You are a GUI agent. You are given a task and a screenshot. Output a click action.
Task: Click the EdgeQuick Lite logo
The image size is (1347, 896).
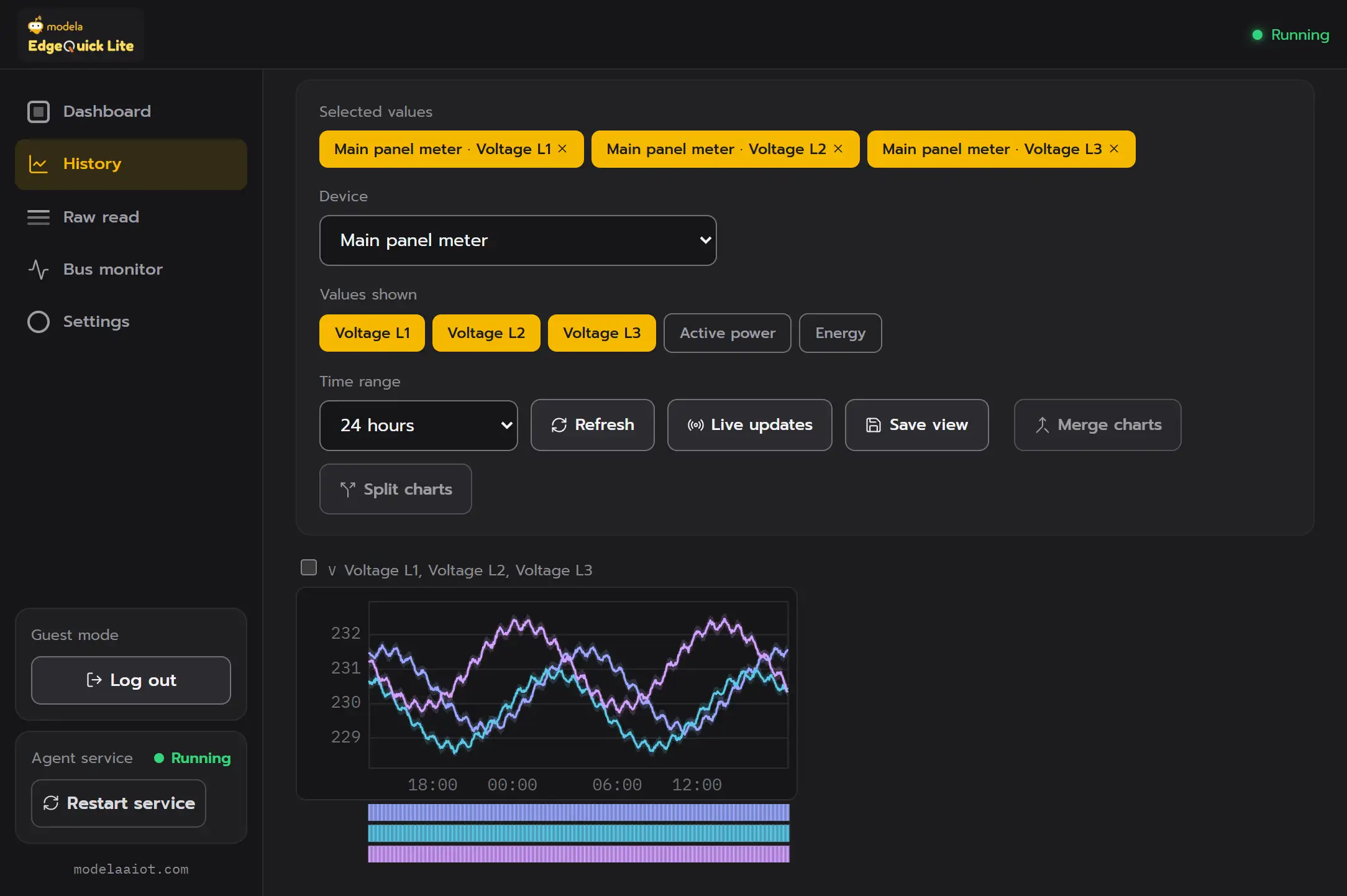[x=81, y=35]
